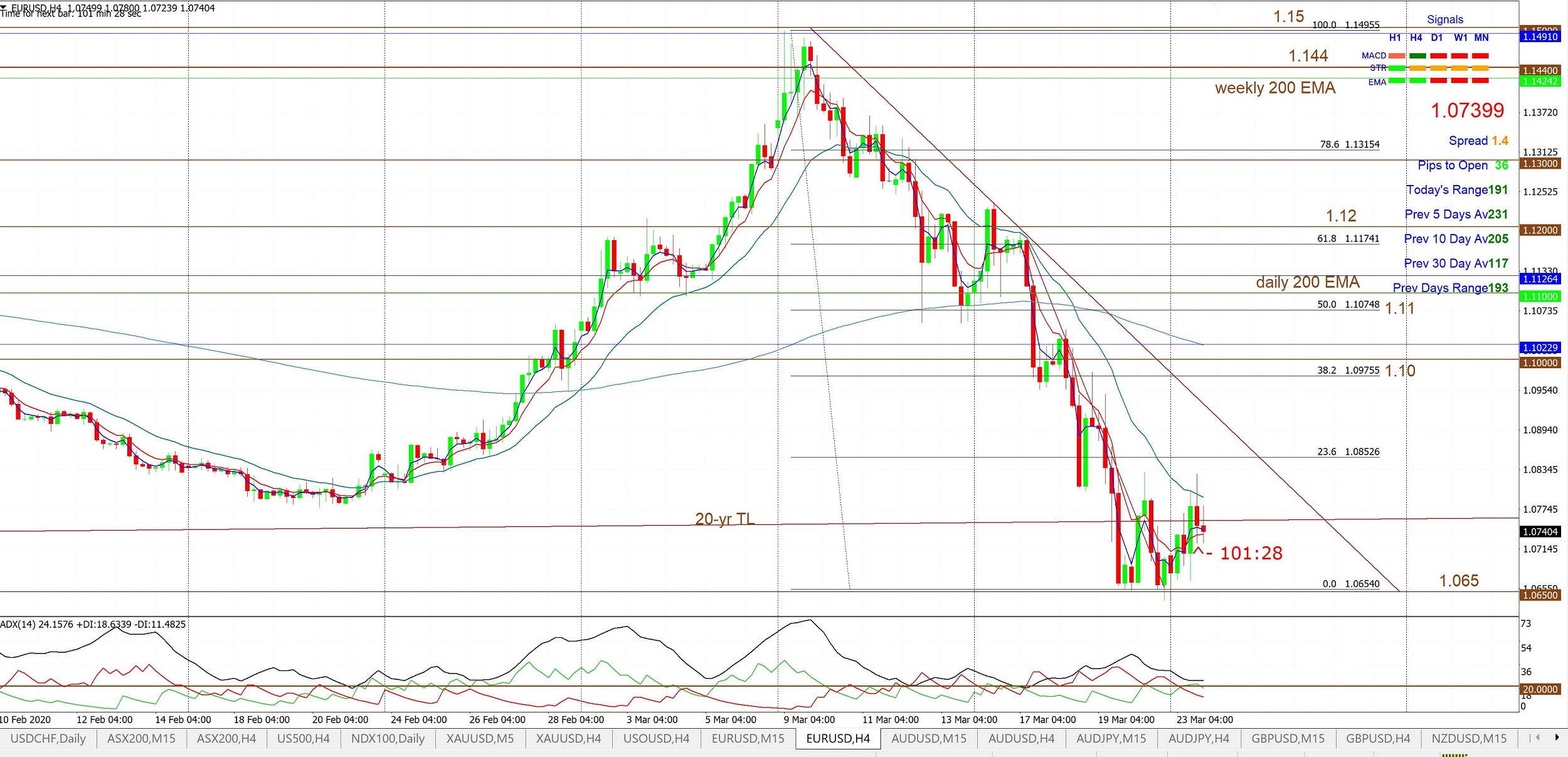
Task: Open the ASX200,M15 chart tab
Action: tap(141, 739)
